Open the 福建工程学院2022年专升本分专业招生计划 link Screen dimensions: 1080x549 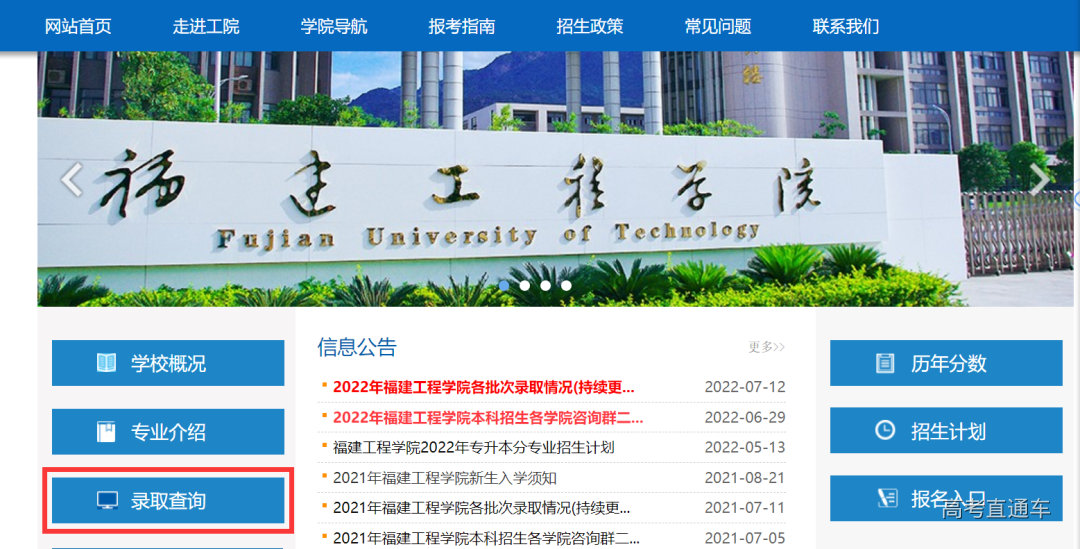474,448
